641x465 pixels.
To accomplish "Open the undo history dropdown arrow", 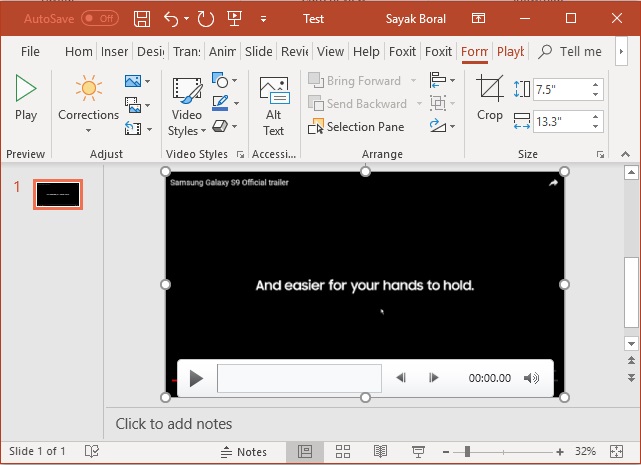I will [186, 18].
